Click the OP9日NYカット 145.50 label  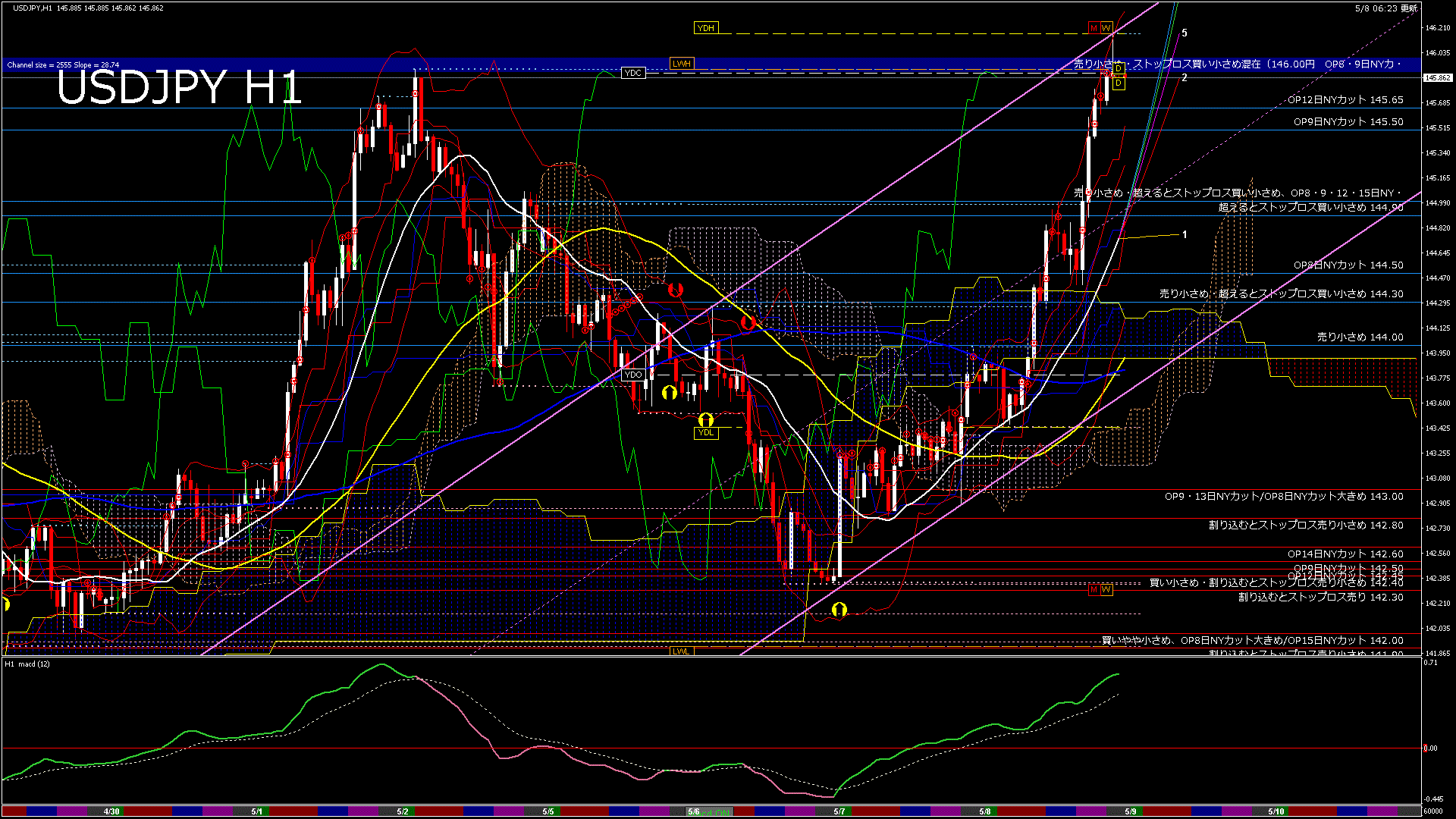1348,121
